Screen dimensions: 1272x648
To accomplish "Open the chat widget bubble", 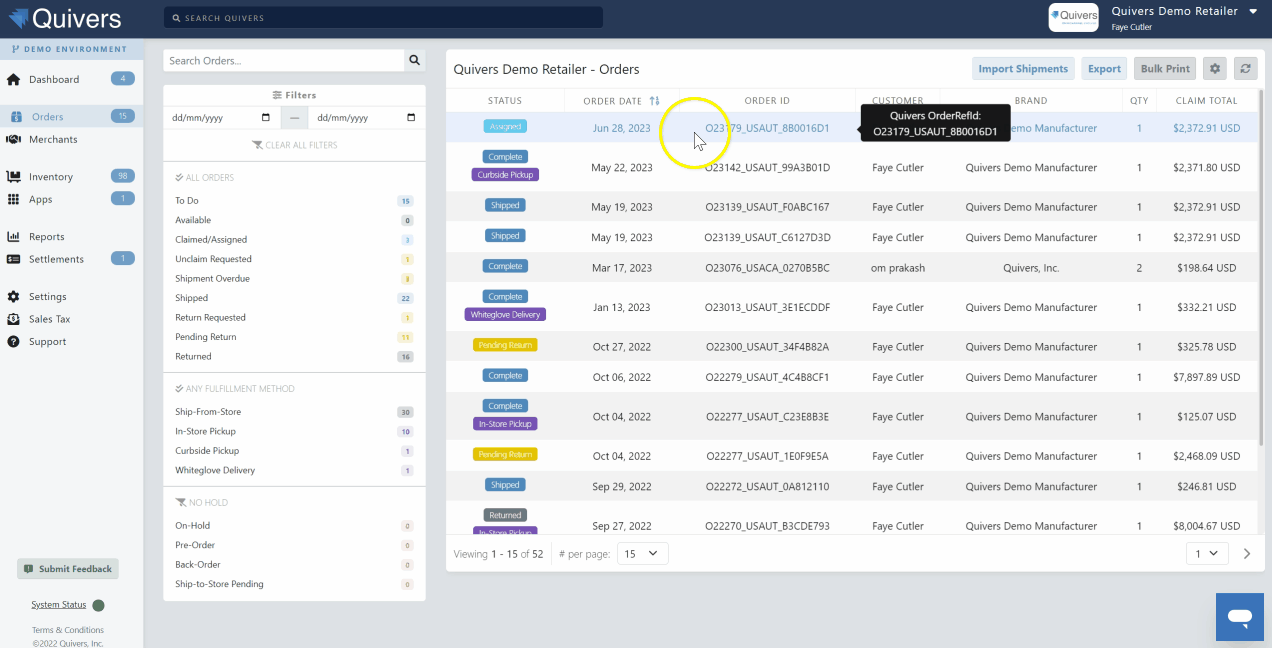I will click(1240, 617).
